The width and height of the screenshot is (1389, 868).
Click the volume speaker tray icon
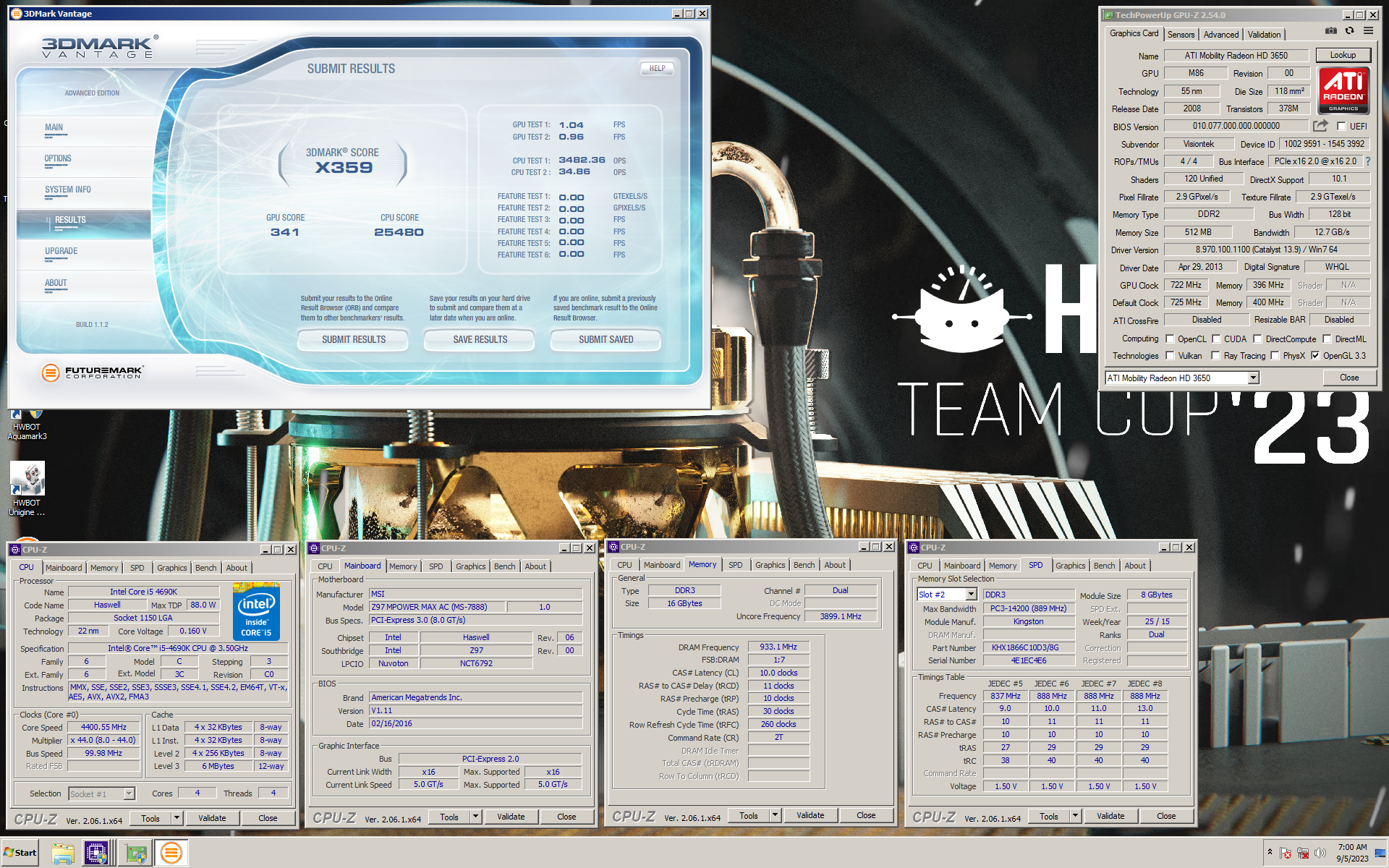(1320, 854)
